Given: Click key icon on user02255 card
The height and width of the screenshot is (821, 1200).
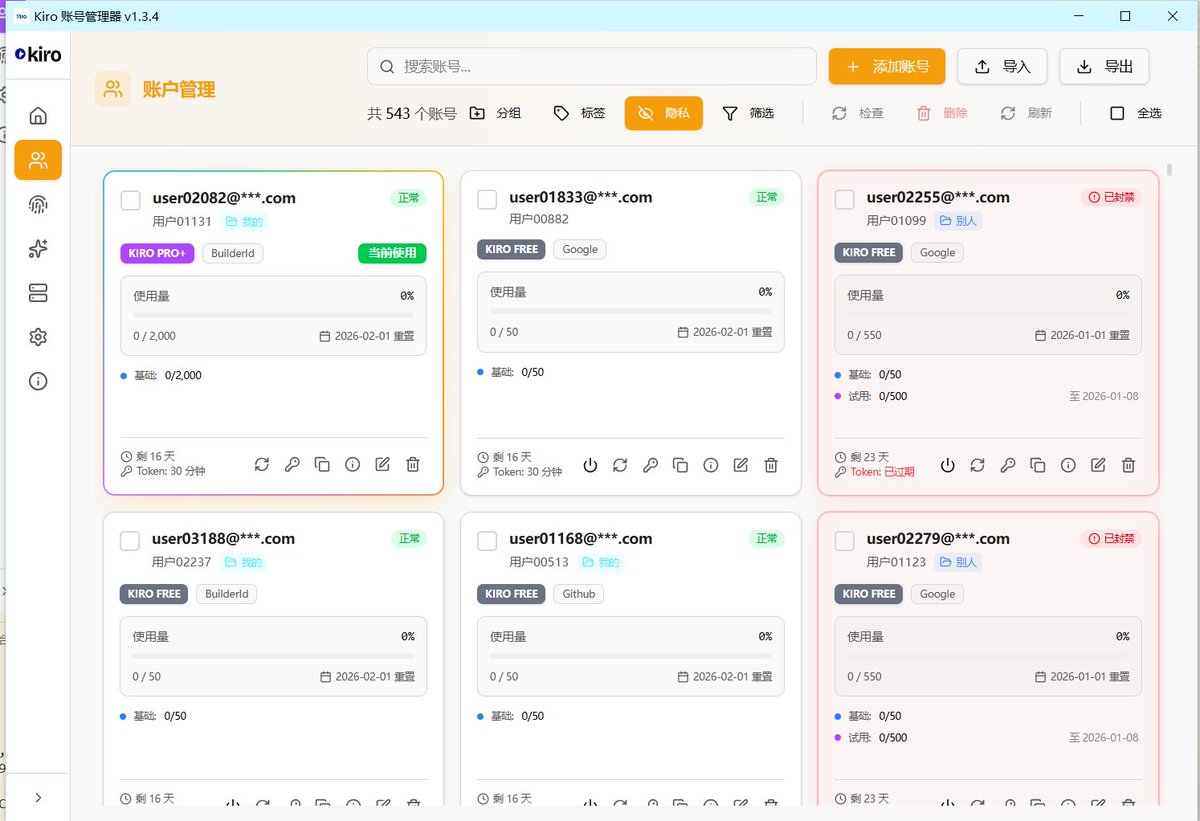Looking at the screenshot, I should [1008, 465].
